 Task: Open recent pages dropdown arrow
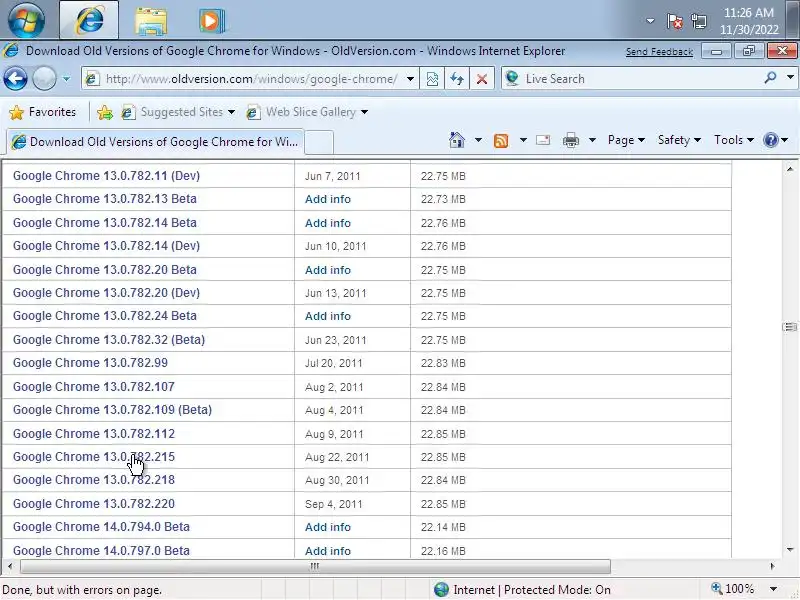pos(66,79)
